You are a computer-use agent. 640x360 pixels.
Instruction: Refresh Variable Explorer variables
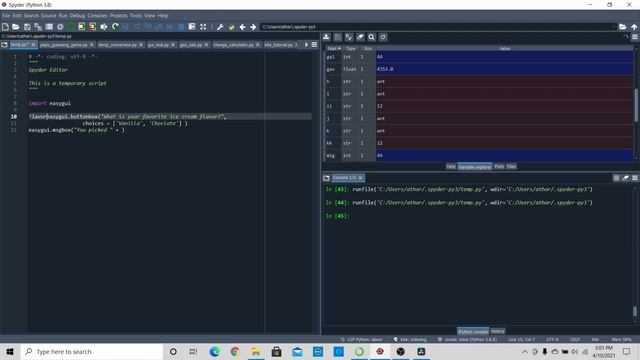(x=383, y=37)
